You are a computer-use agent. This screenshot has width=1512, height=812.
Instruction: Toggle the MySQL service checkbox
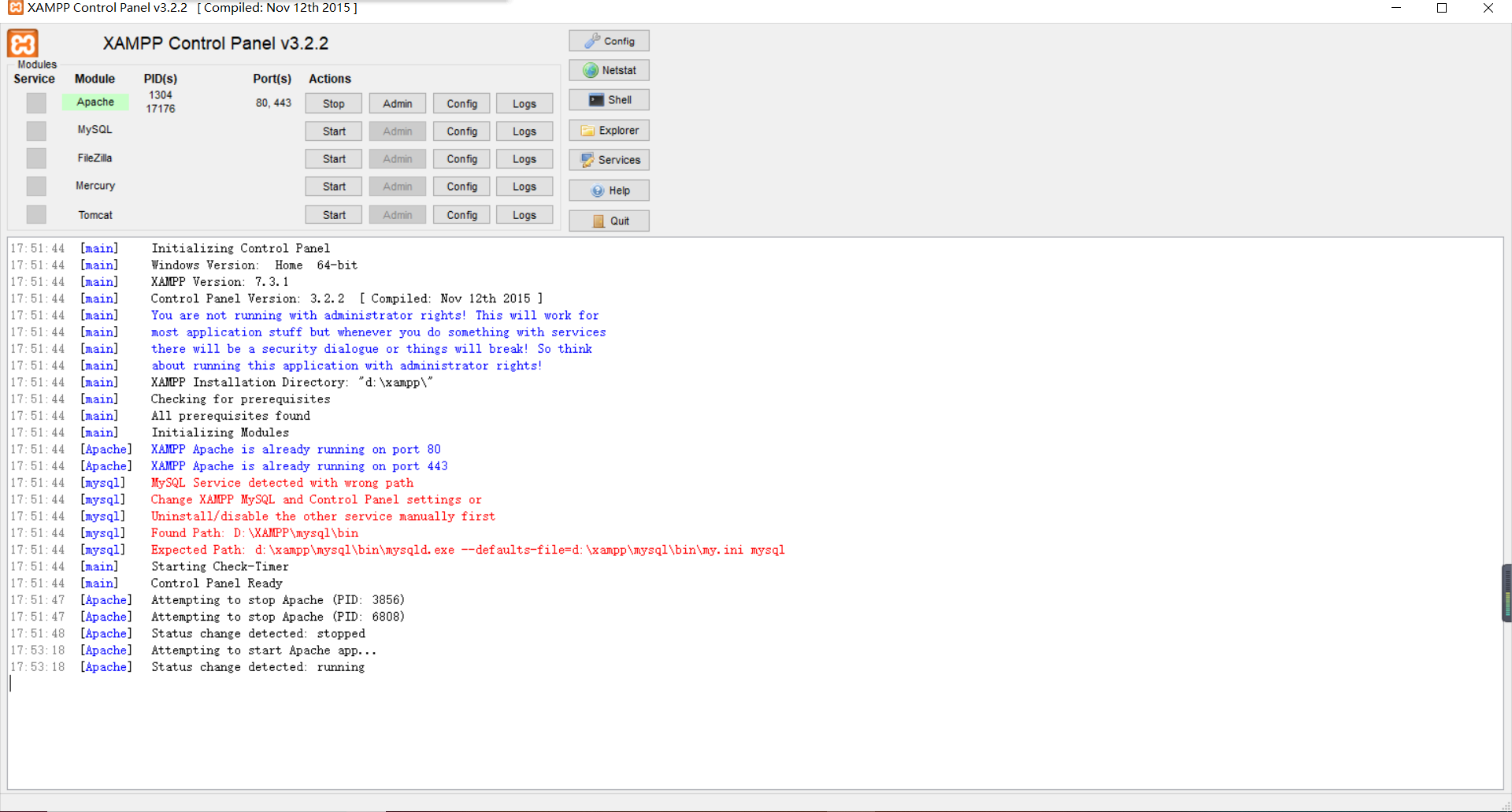click(36, 131)
